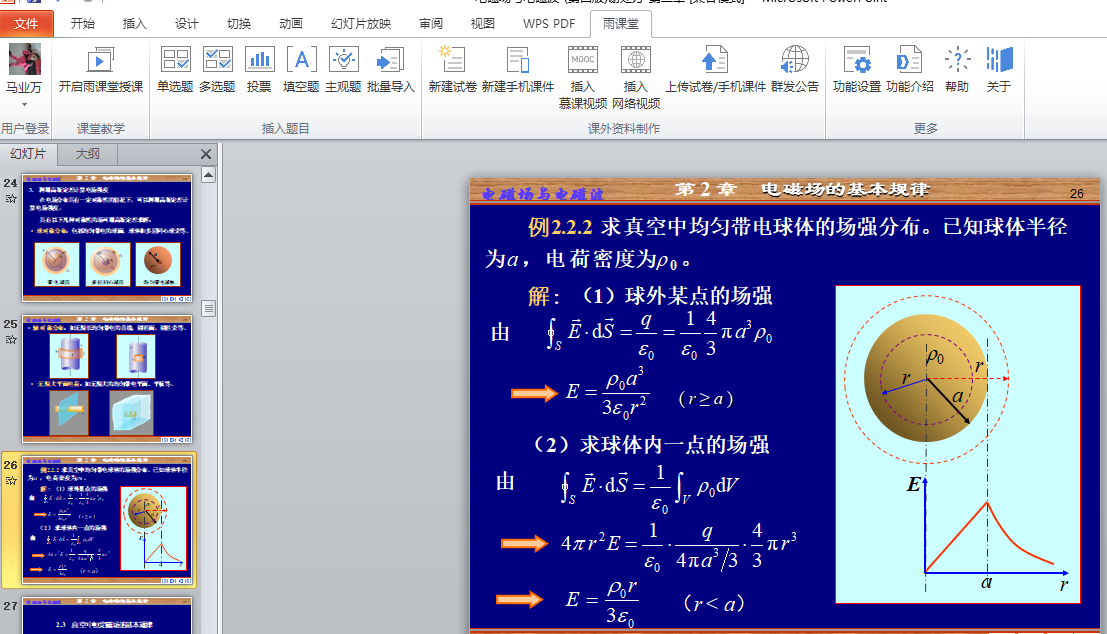The width and height of the screenshot is (1107, 634).
Task: Create a new test via 新建试卷
Action: click(x=452, y=68)
